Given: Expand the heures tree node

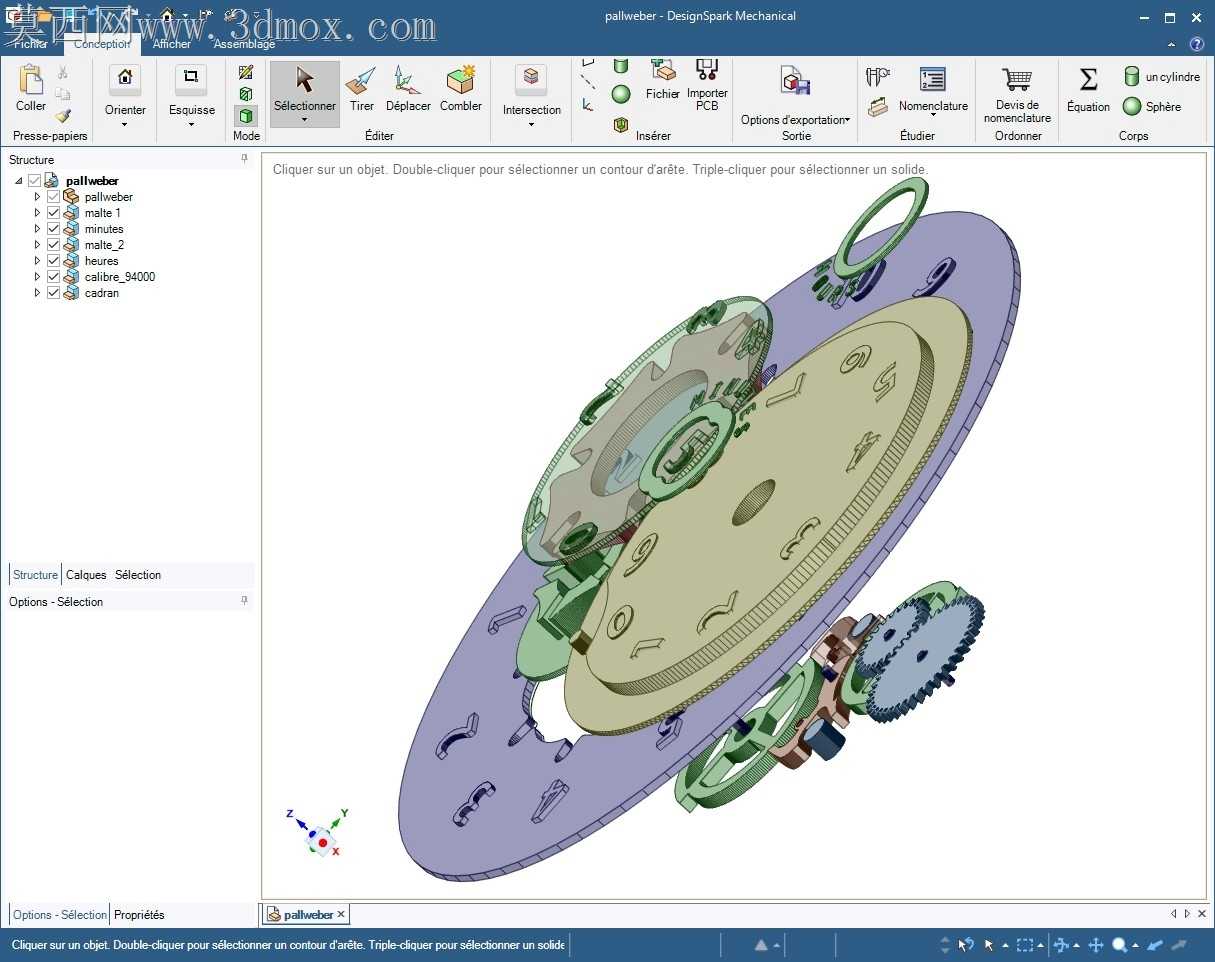Looking at the screenshot, I should pyautogui.click(x=38, y=261).
